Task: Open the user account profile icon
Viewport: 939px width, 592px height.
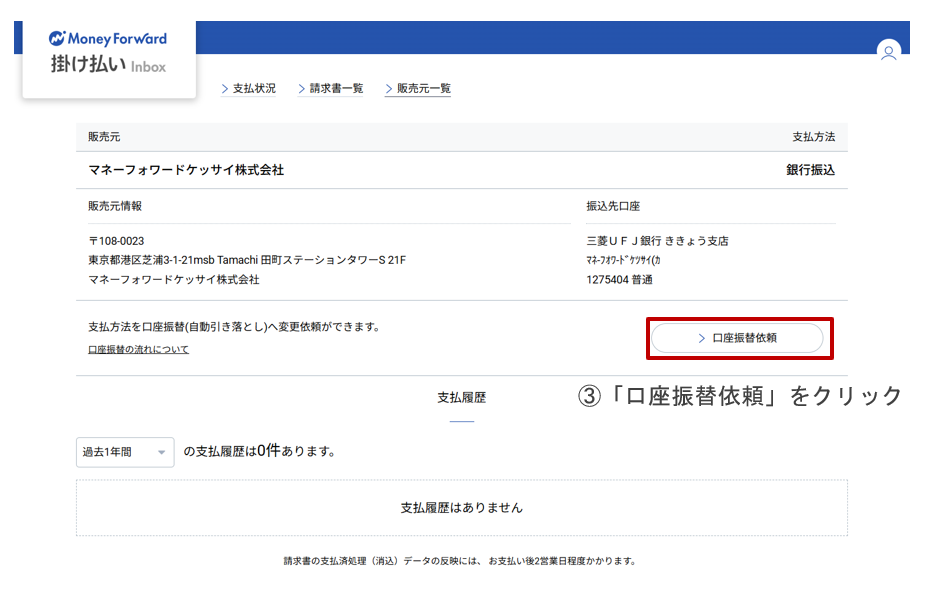Action: tap(889, 52)
